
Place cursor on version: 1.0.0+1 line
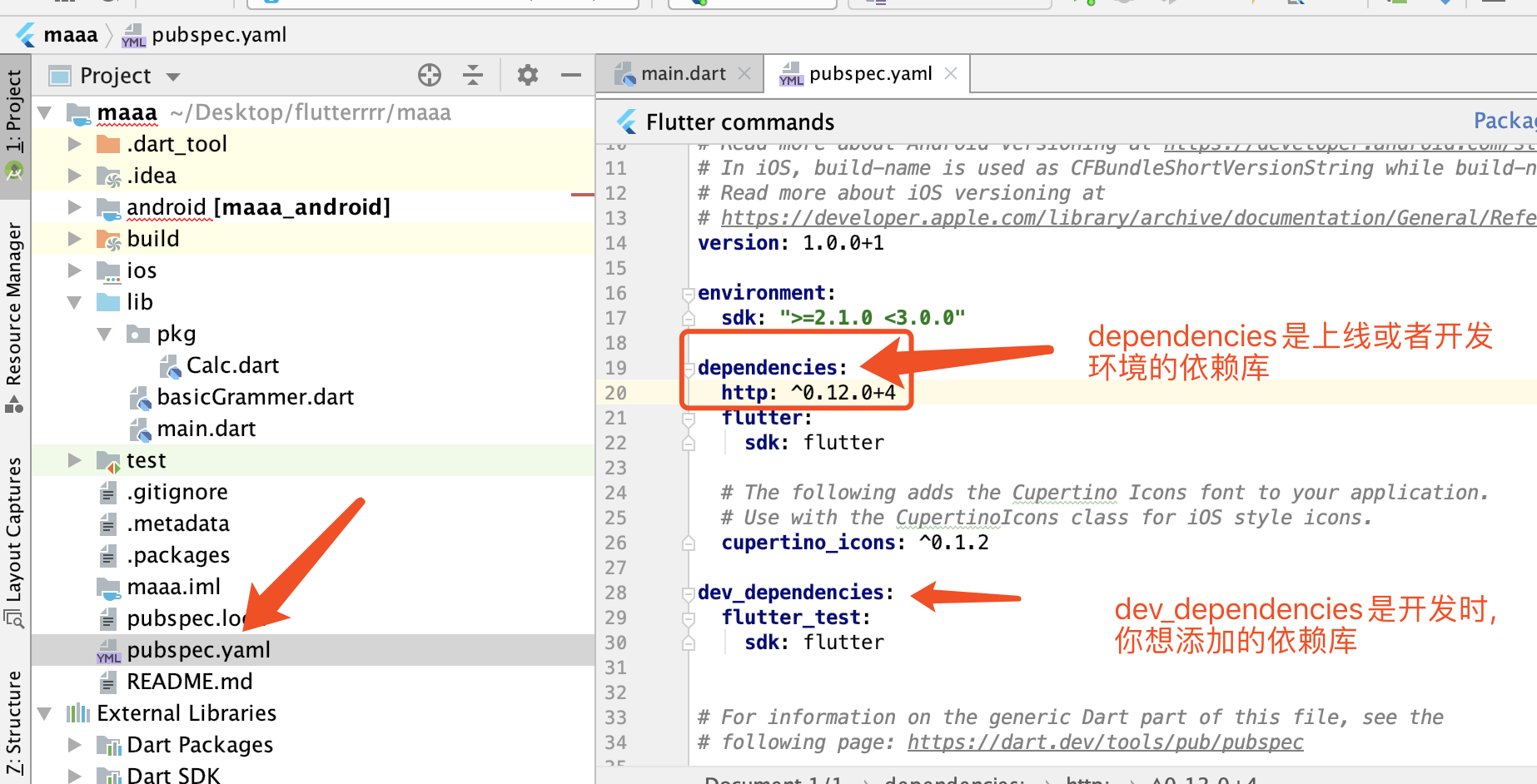[790, 243]
